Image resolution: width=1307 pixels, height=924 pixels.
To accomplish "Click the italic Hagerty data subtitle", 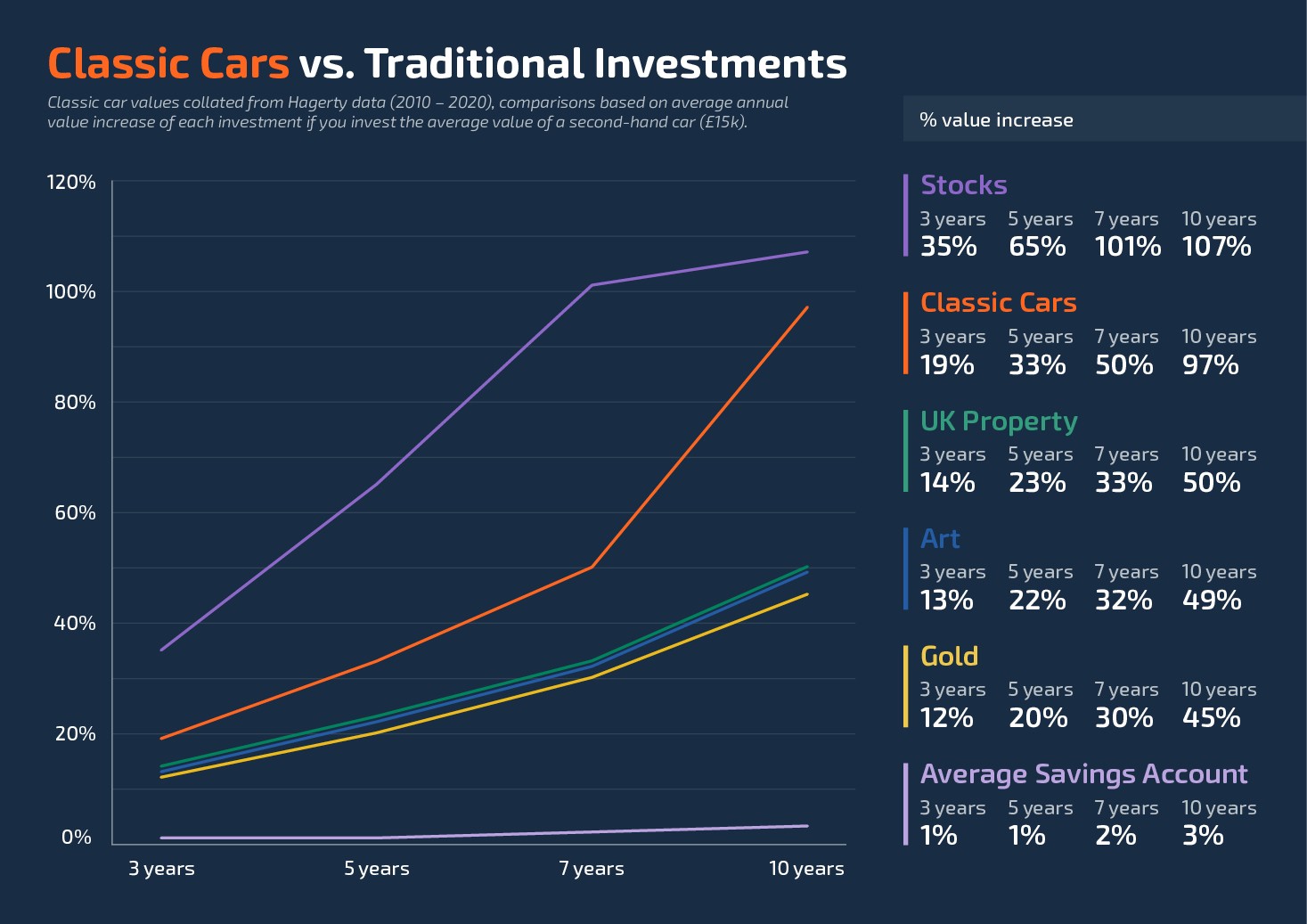I will 417,112.
